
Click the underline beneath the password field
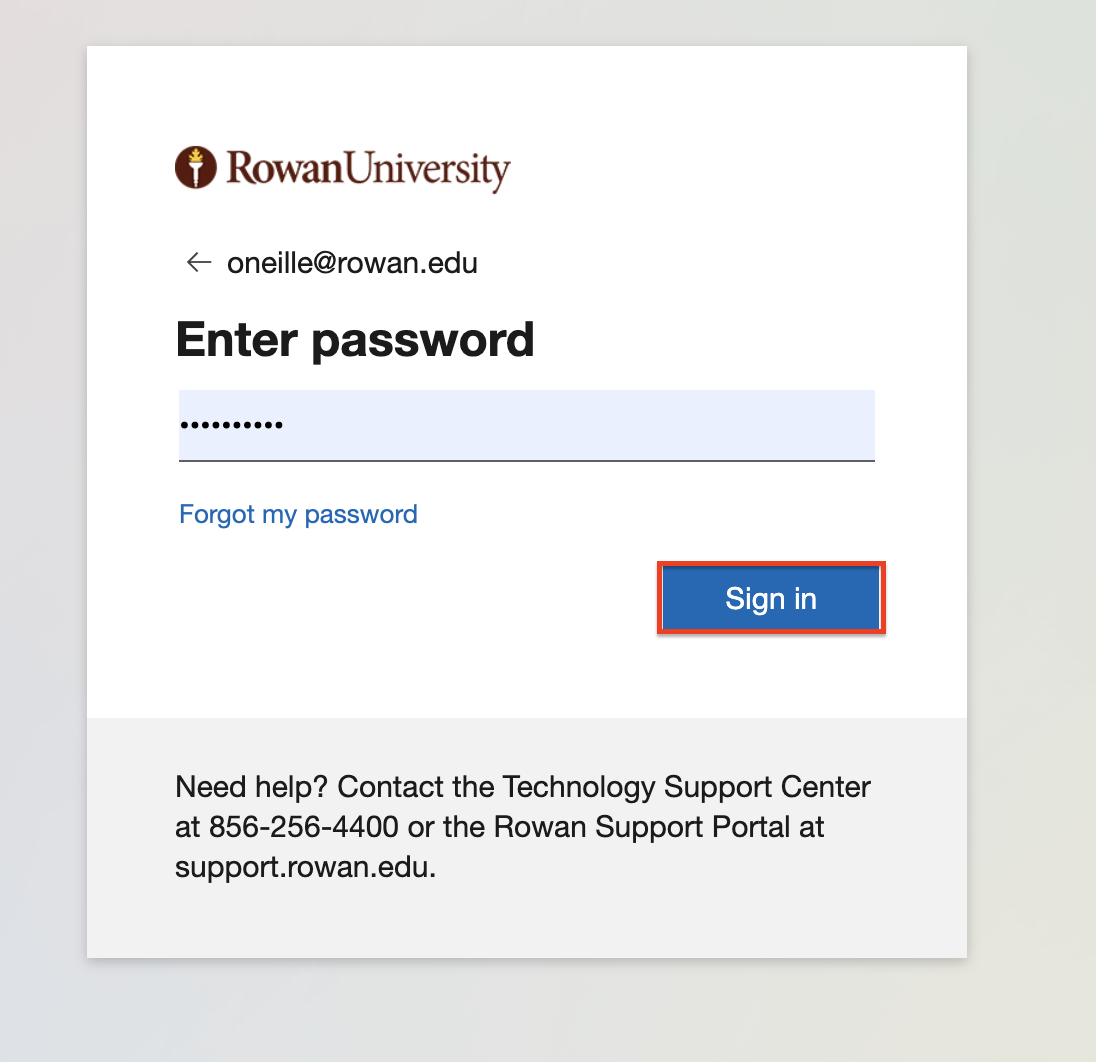tap(526, 460)
